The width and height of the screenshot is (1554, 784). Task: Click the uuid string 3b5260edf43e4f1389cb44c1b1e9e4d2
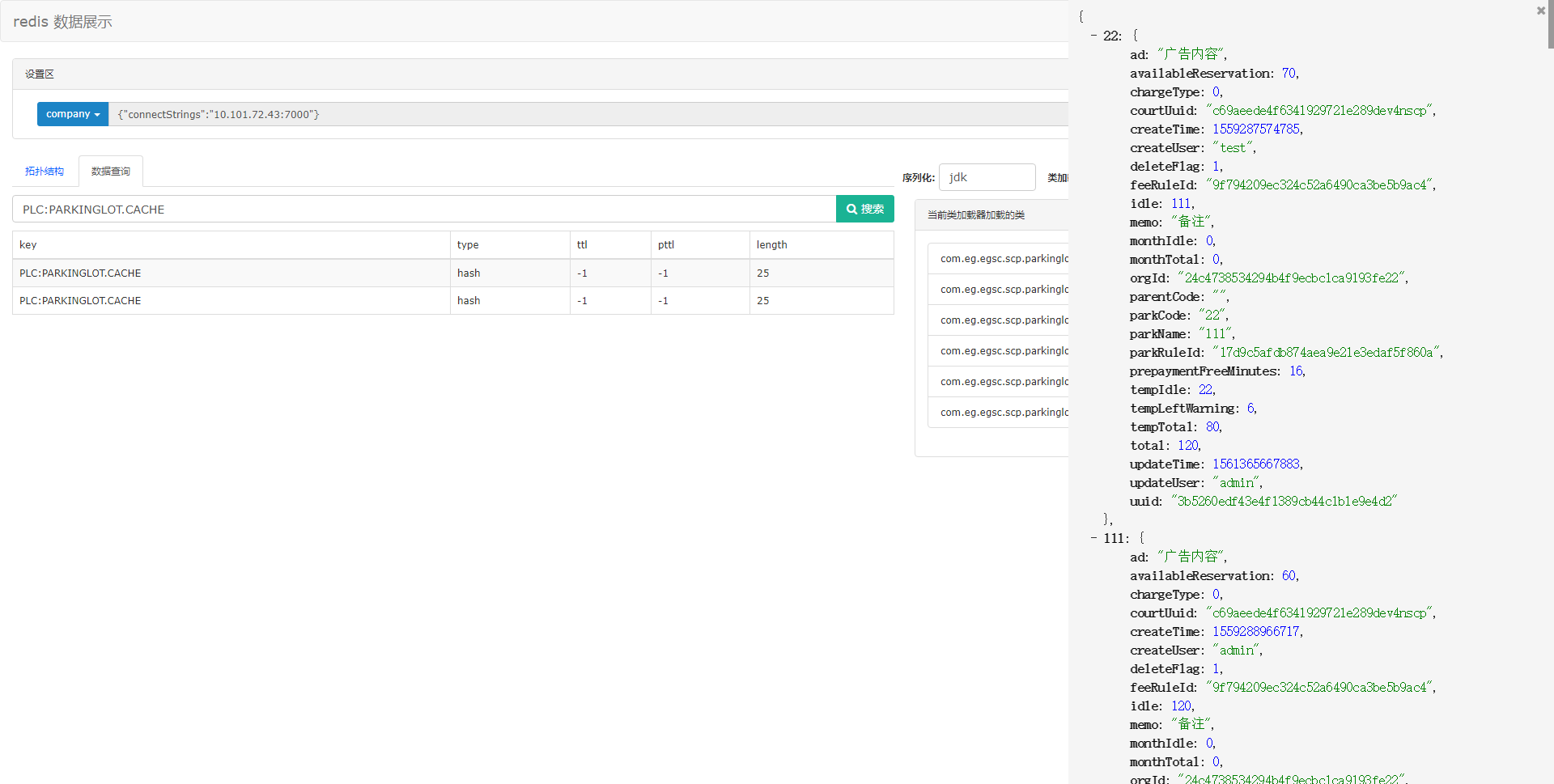pos(1284,502)
